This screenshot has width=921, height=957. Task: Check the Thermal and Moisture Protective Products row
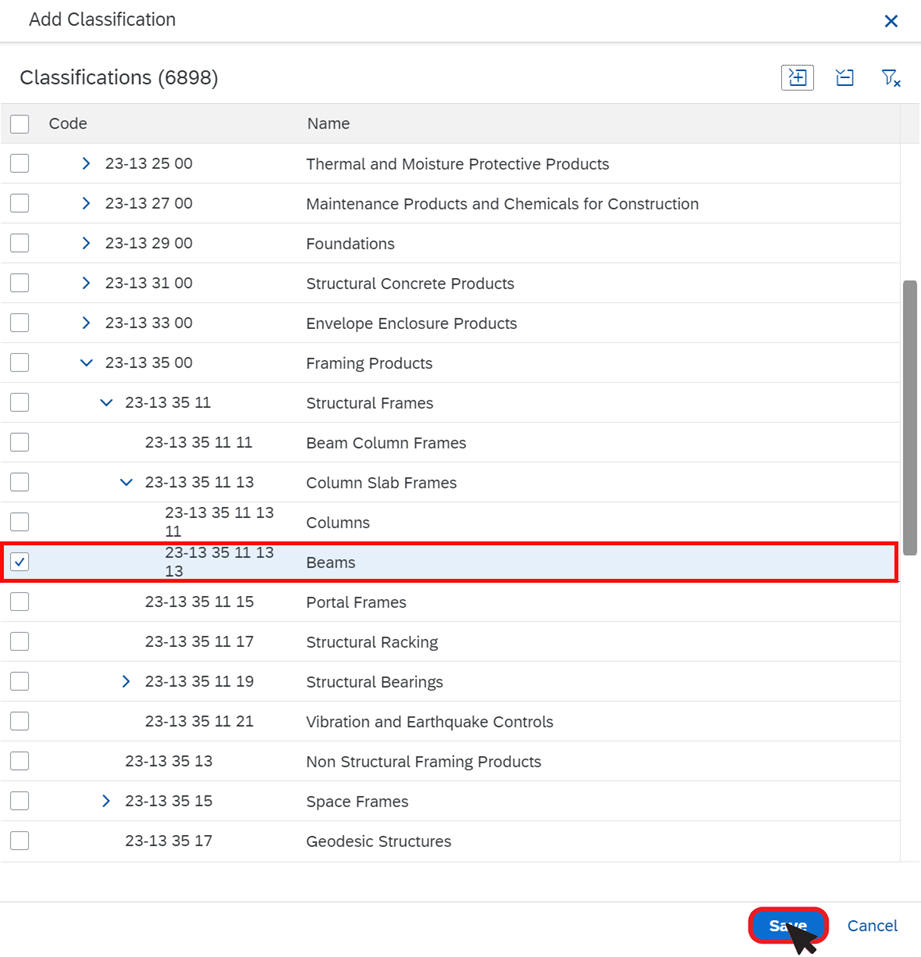tap(20, 164)
